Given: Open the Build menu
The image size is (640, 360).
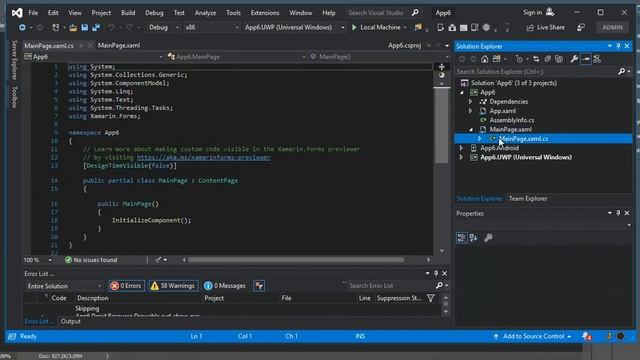Looking at the screenshot, I should [x=128, y=13].
